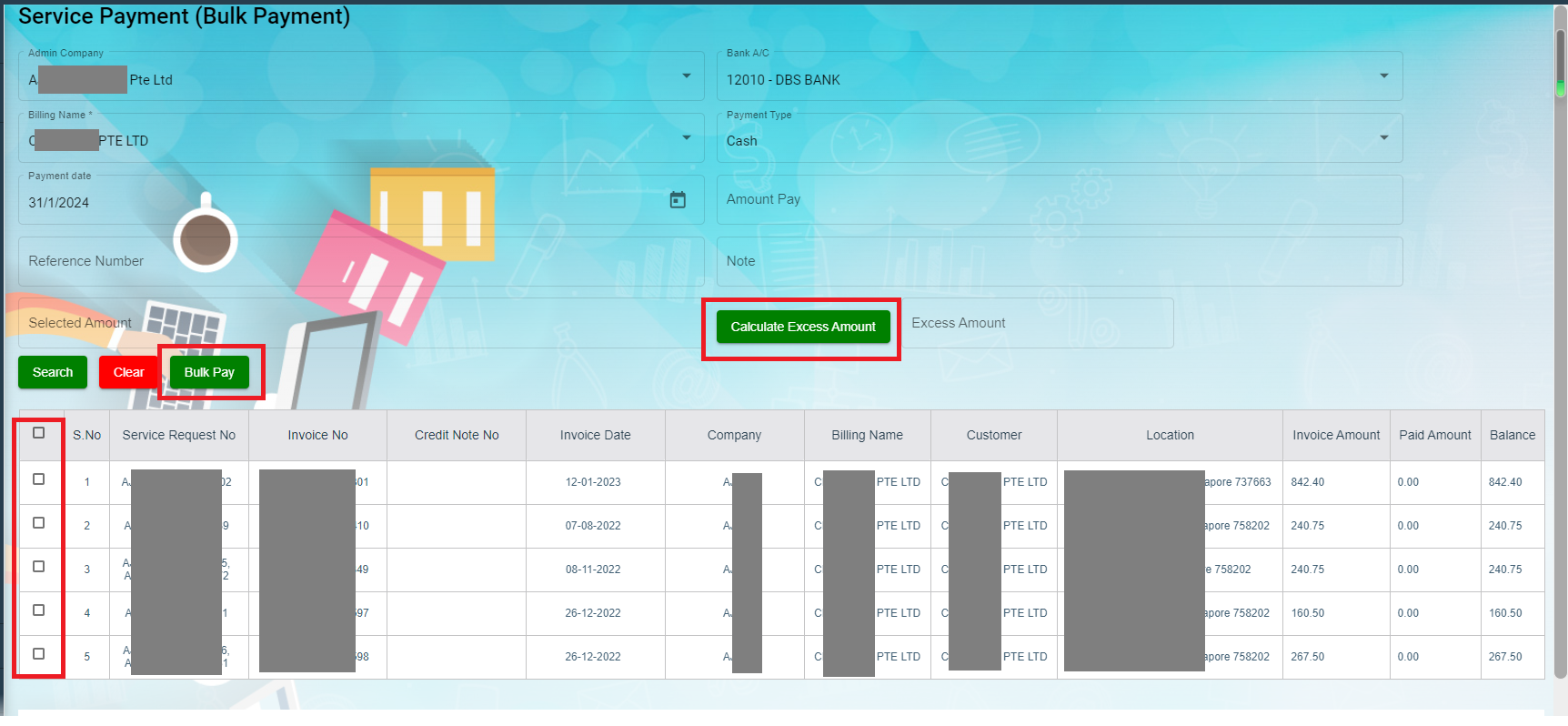Check the checkbox for row 1
This screenshot has height=726, width=1568.
(38, 479)
